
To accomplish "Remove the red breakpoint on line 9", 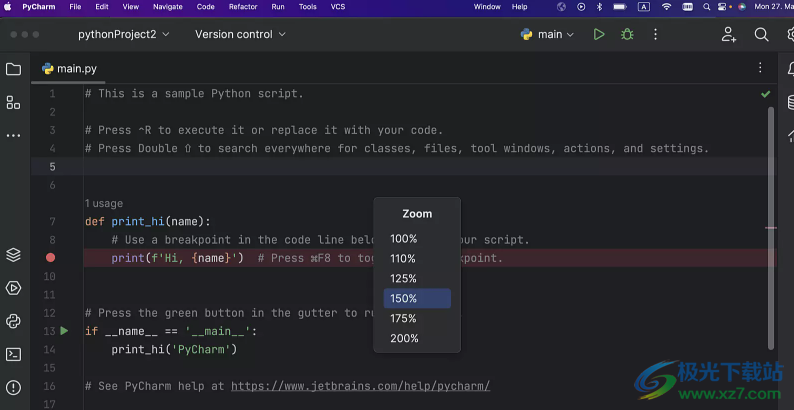I will [51, 258].
